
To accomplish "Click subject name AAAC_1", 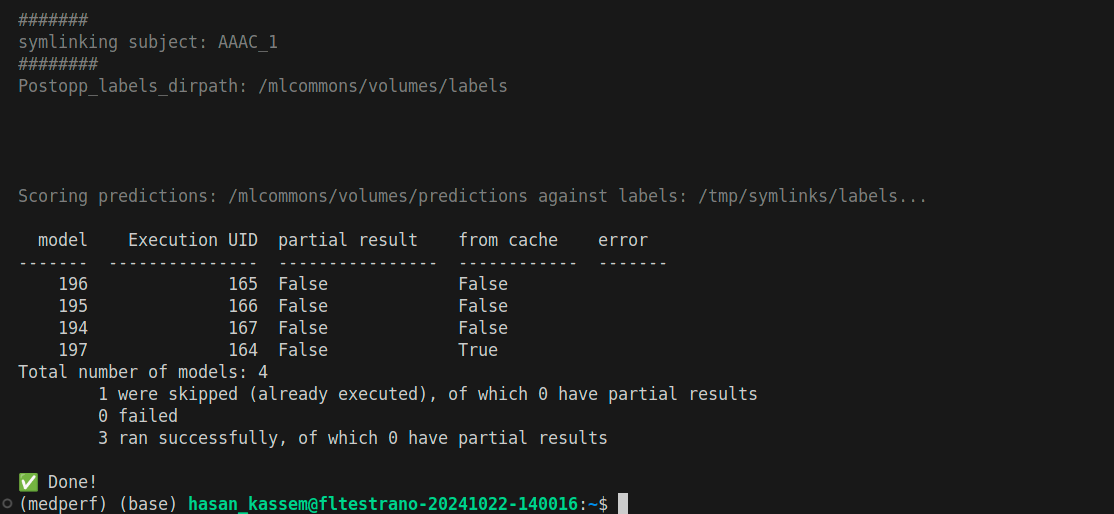I will pos(248,43).
